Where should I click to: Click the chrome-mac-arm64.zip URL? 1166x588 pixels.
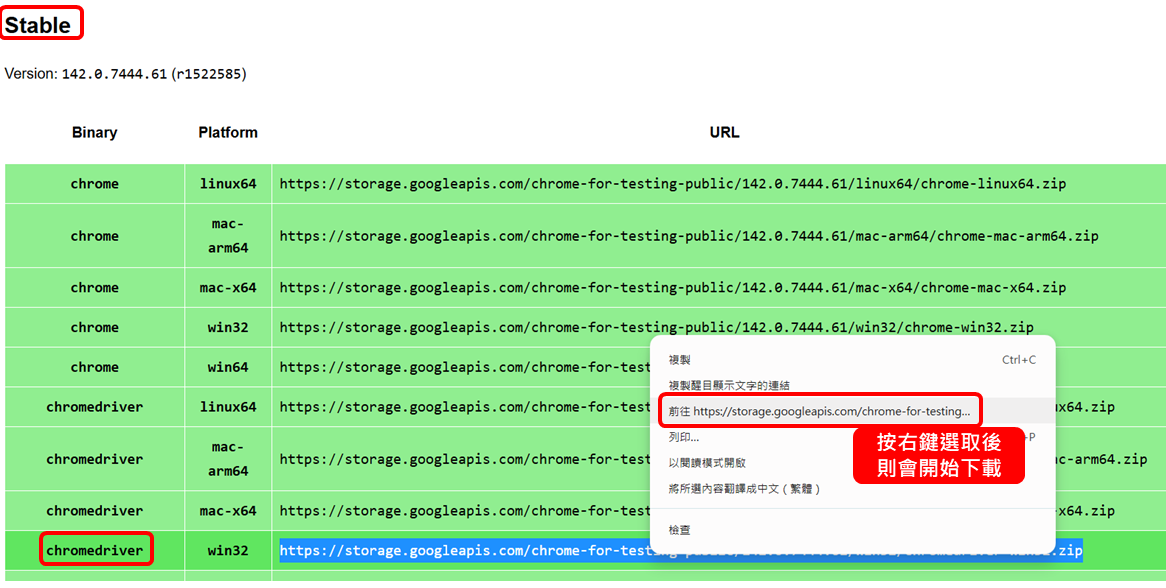pos(688,236)
